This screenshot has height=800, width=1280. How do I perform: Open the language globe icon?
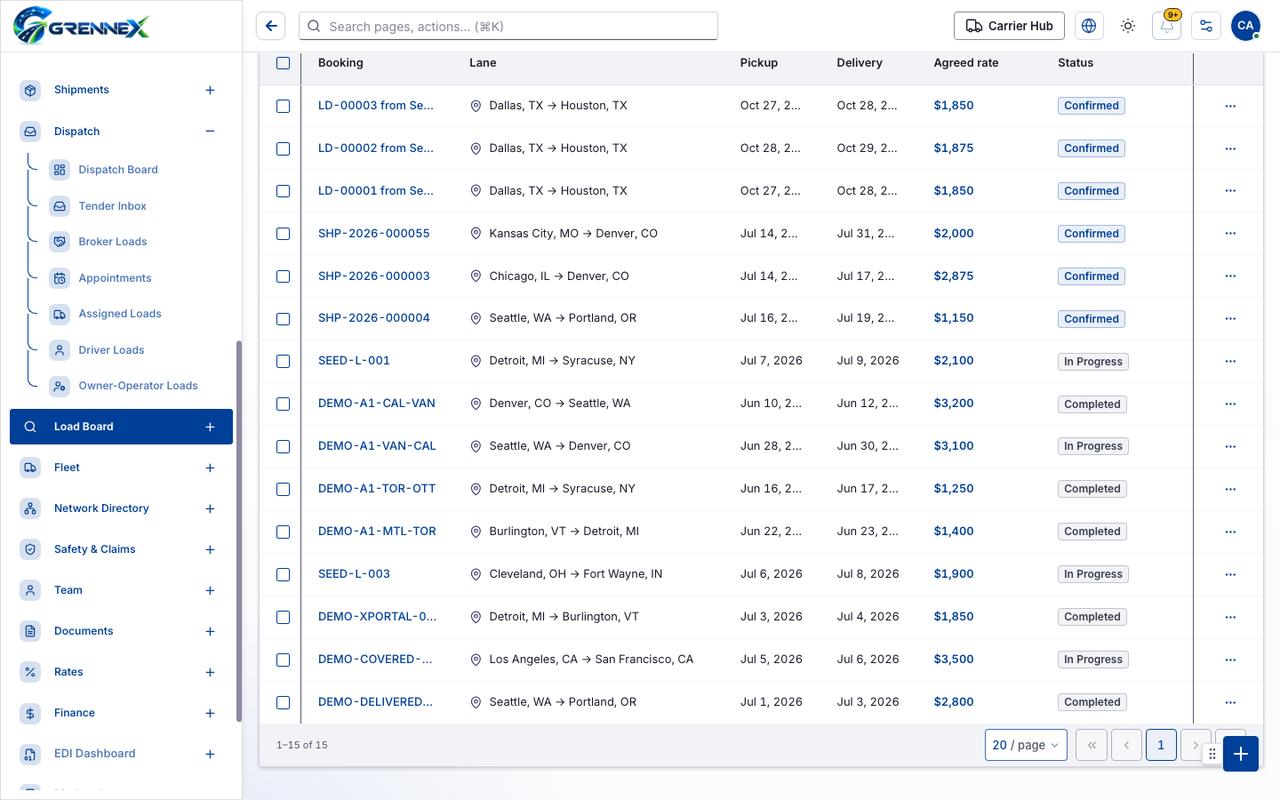(x=1089, y=26)
